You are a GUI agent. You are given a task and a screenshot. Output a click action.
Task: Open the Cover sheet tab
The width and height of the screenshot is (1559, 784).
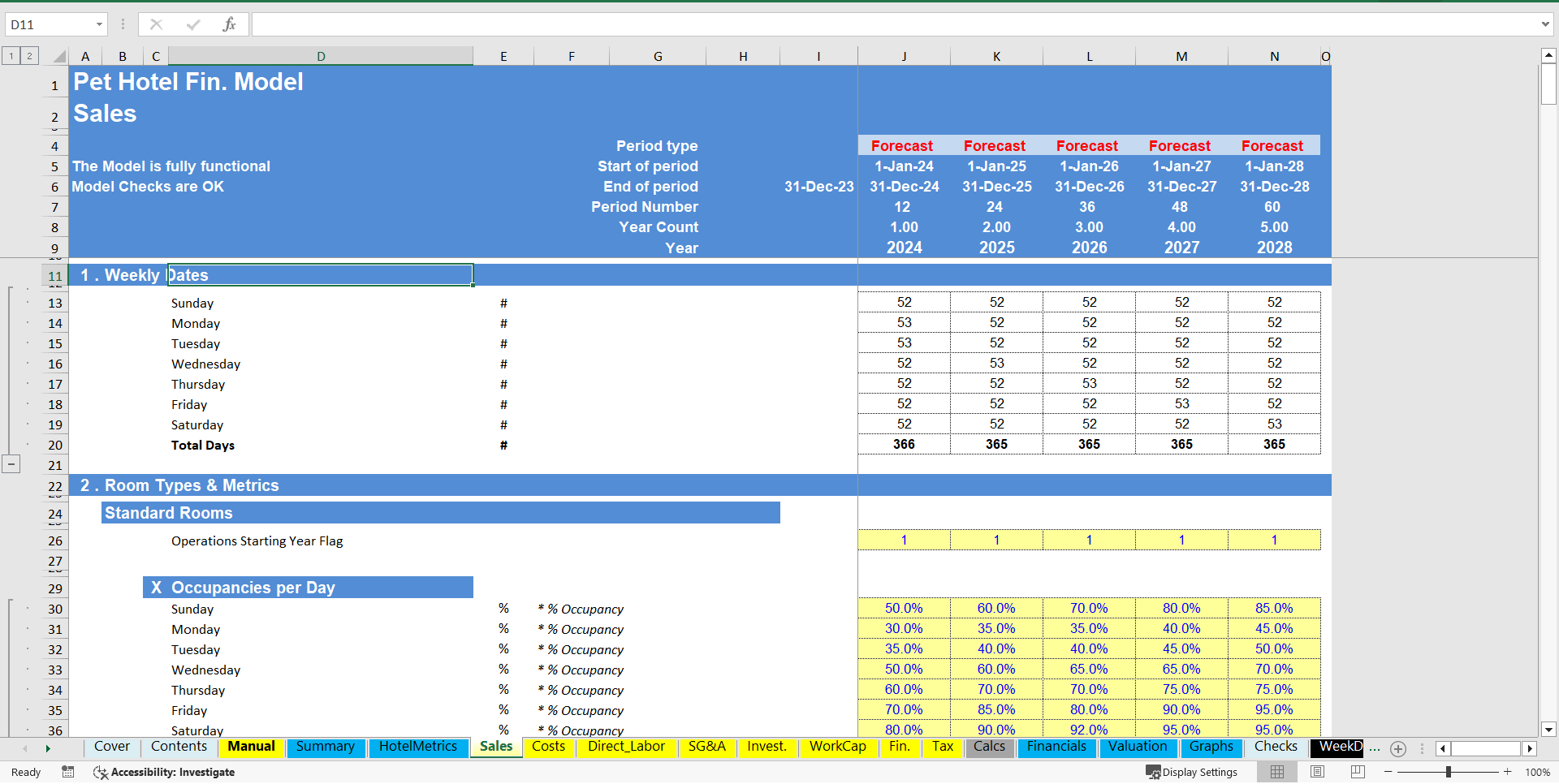point(112,747)
